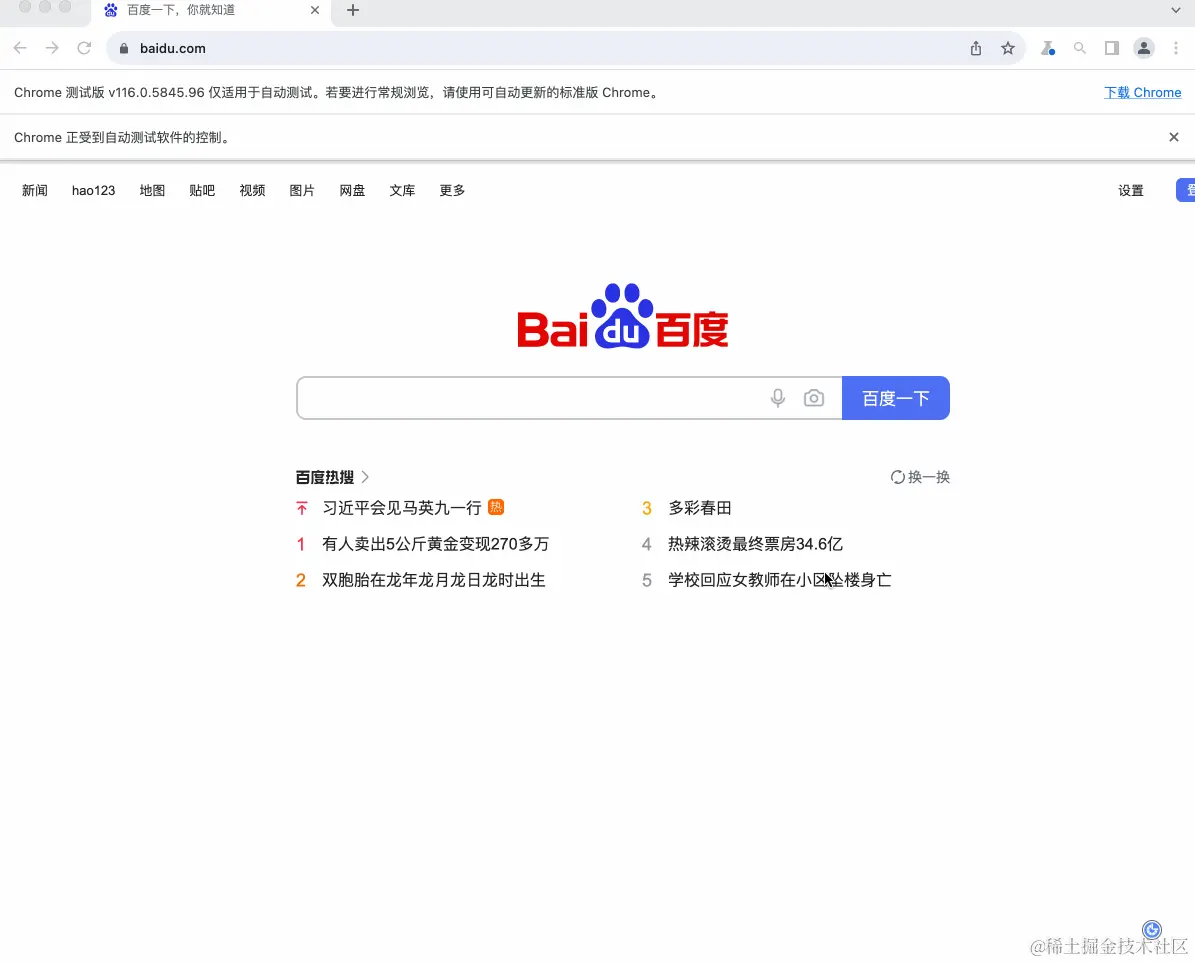Activate voice search microphone icon
This screenshot has height=962, width=1195.
(777, 397)
